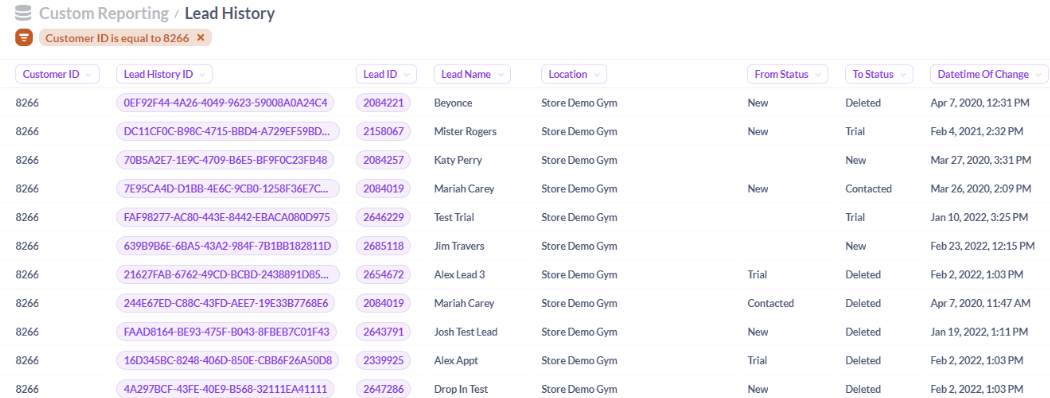Open the From Status column menu
The image size is (1050, 398).
point(788,74)
